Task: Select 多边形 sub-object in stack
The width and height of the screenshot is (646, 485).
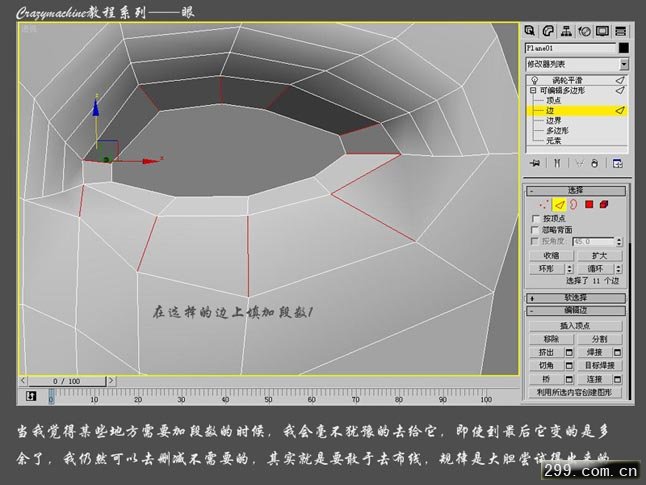Action: tap(557, 131)
